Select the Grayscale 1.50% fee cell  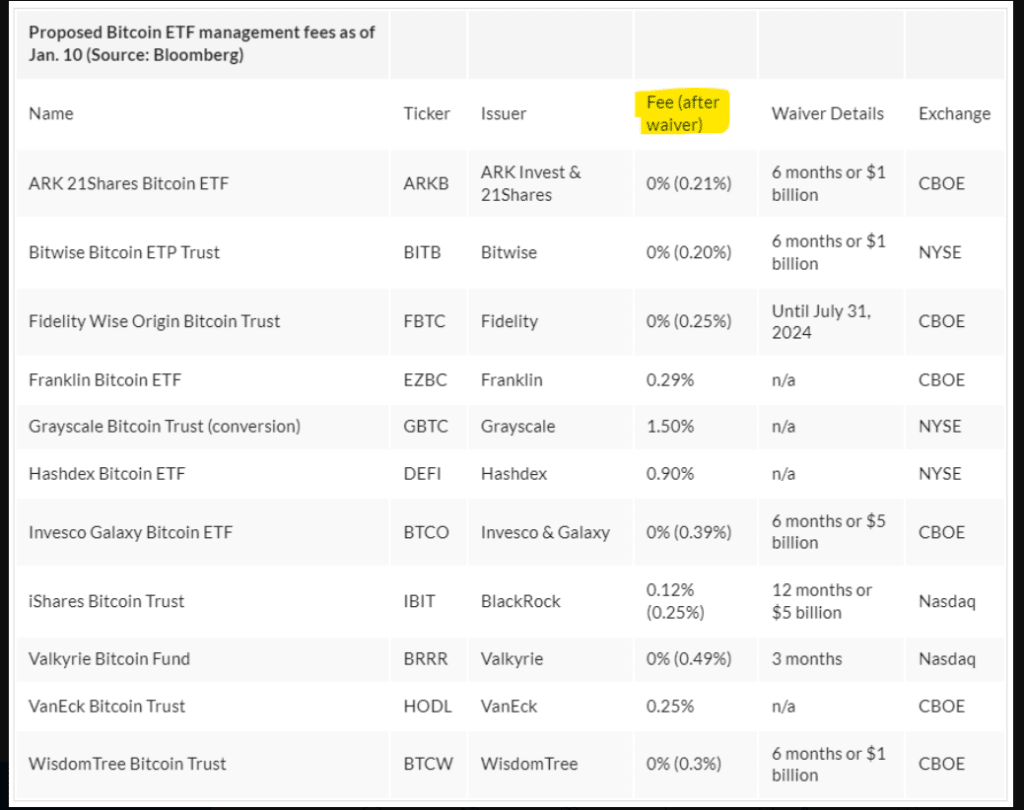pyautogui.click(x=670, y=426)
